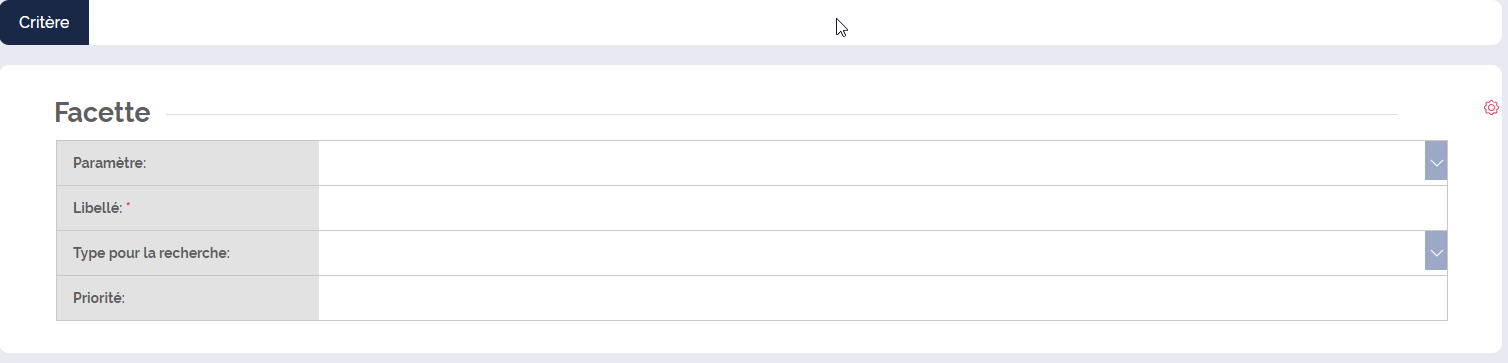Focus the Libellé text field
This screenshot has width=1508, height=363.
coord(882,208)
